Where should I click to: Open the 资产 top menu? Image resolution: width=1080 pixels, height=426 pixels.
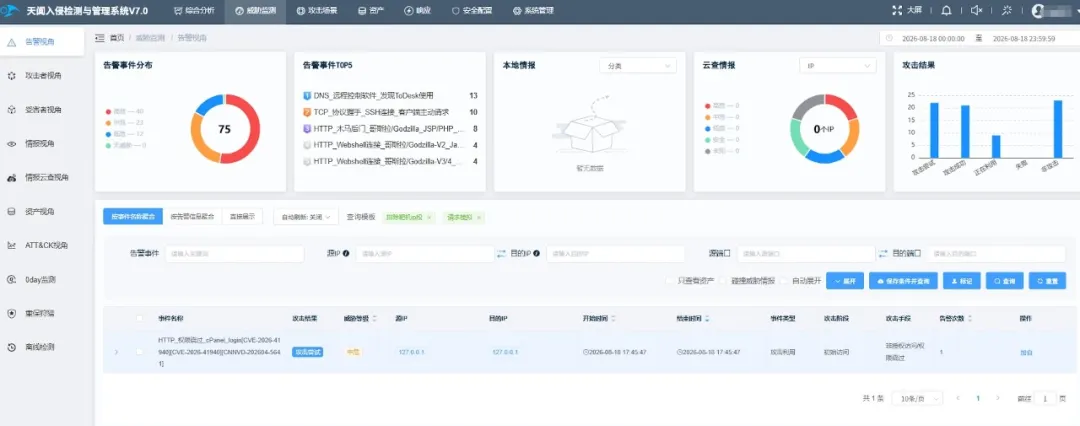(x=371, y=11)
